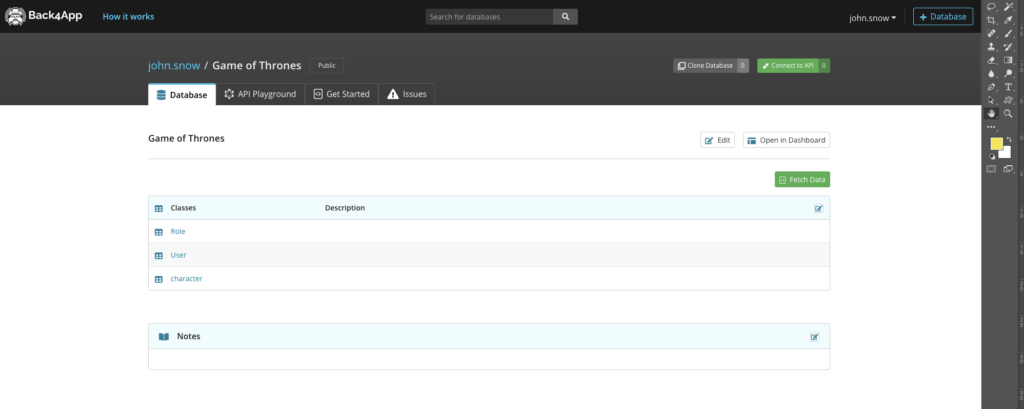Click the Connect to API button

pos(788,65)
